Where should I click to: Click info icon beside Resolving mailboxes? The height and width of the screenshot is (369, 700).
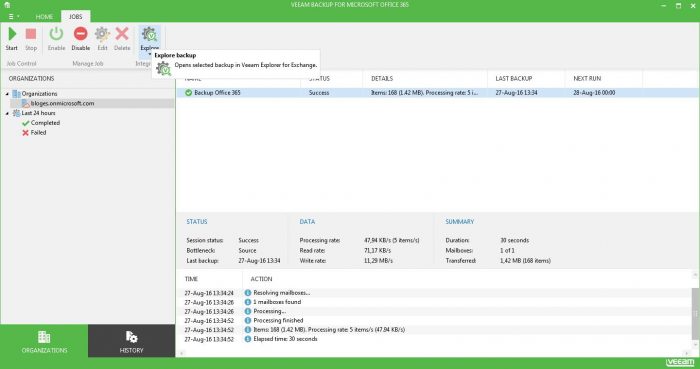248,293
